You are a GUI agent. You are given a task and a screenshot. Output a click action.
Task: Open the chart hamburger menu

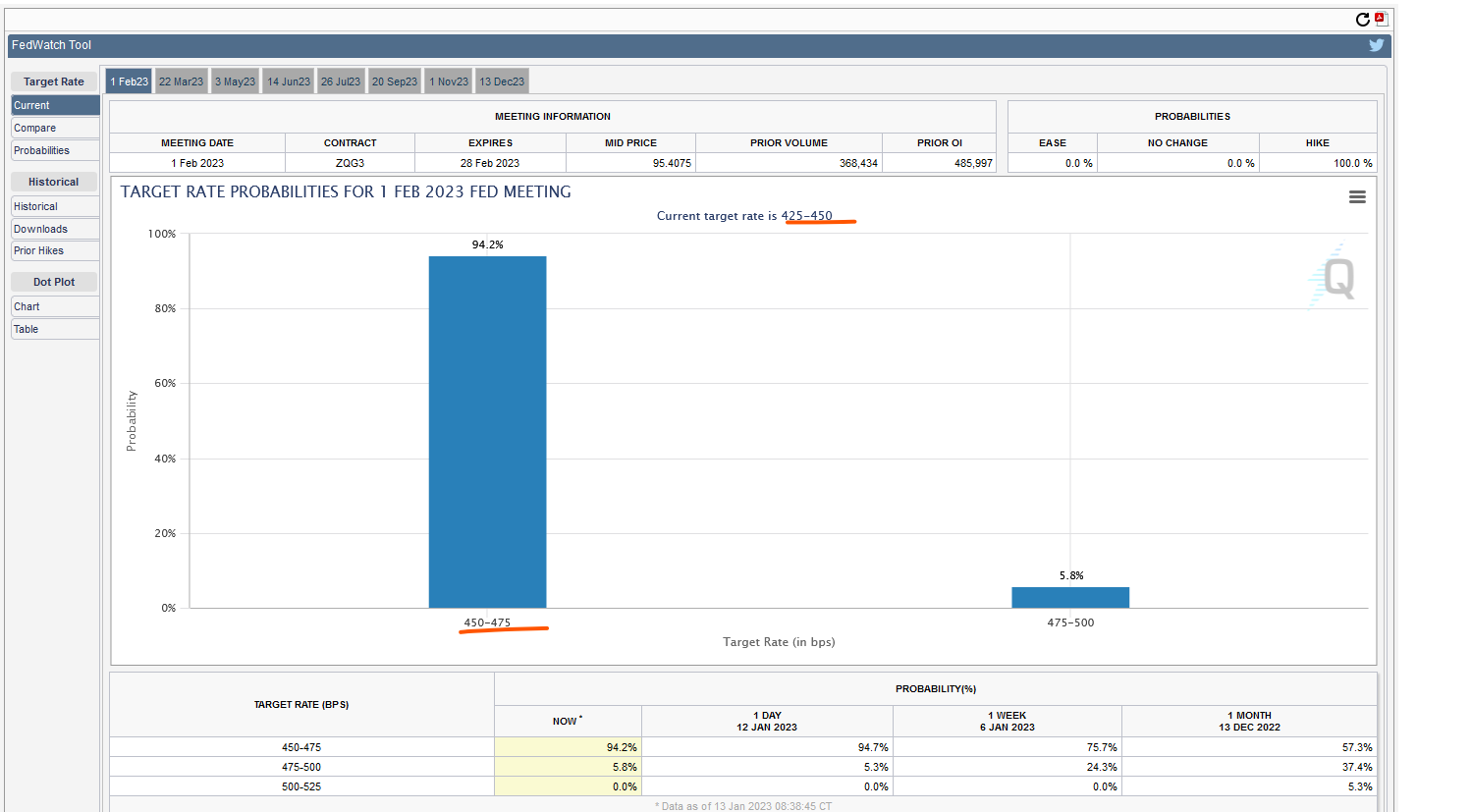1357,197
